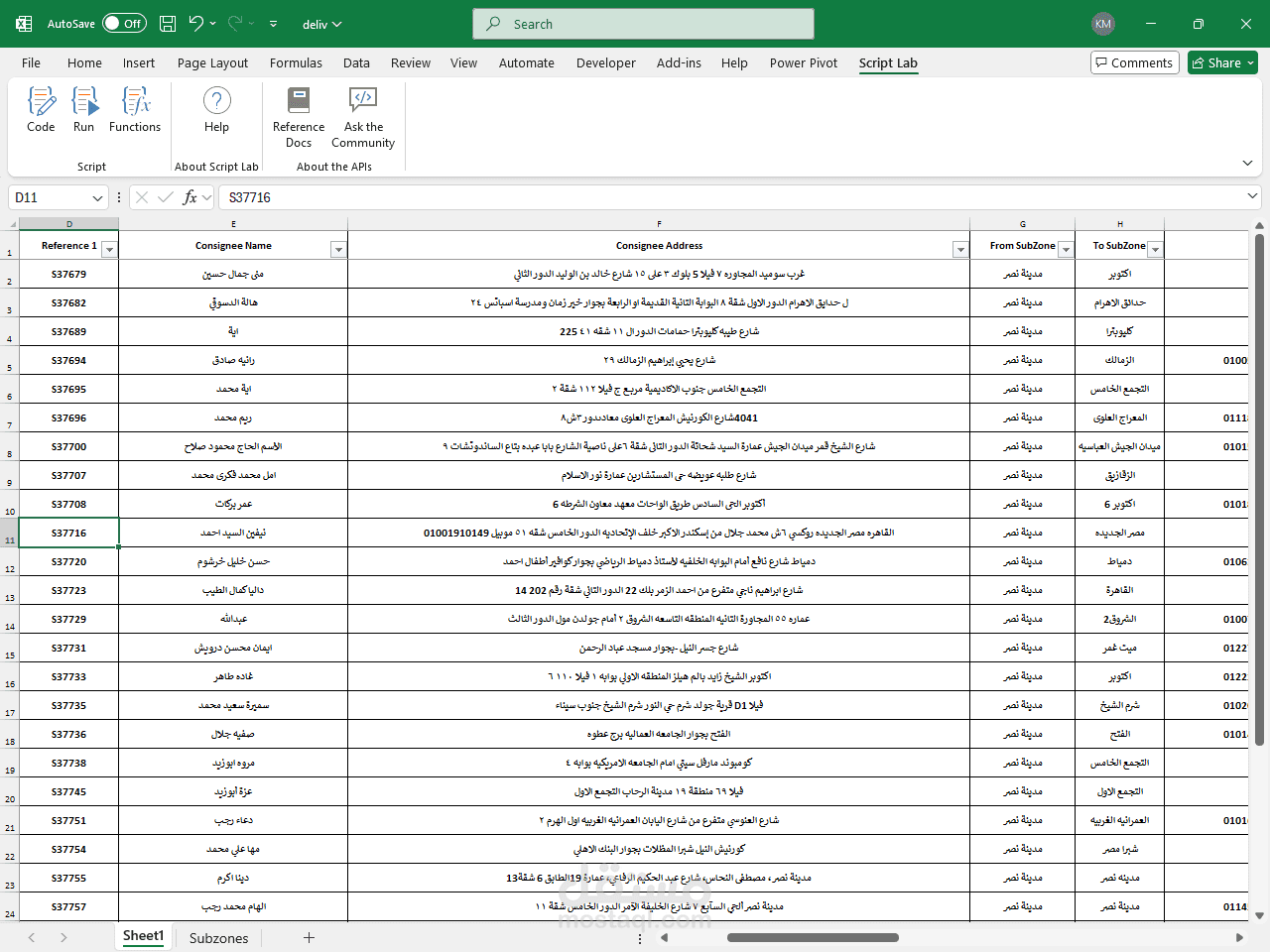Image resolution: width=1270 pixels, height=952 pixels.
Task: Click the Name Box showing D11
Action: pyautogui.click(x=50, y=197)
